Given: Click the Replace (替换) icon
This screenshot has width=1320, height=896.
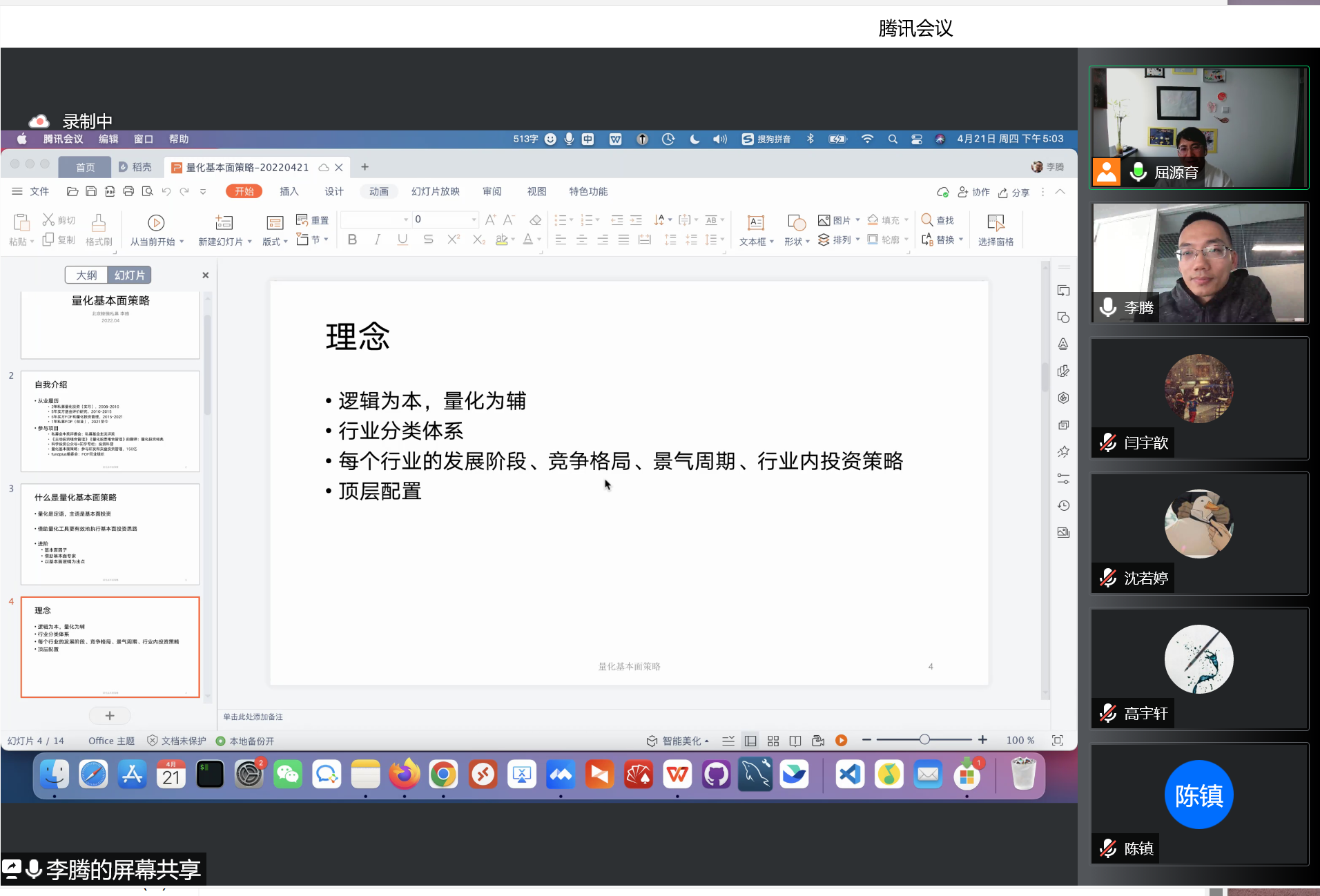Looking at the screenshot, I should [941, 240].
